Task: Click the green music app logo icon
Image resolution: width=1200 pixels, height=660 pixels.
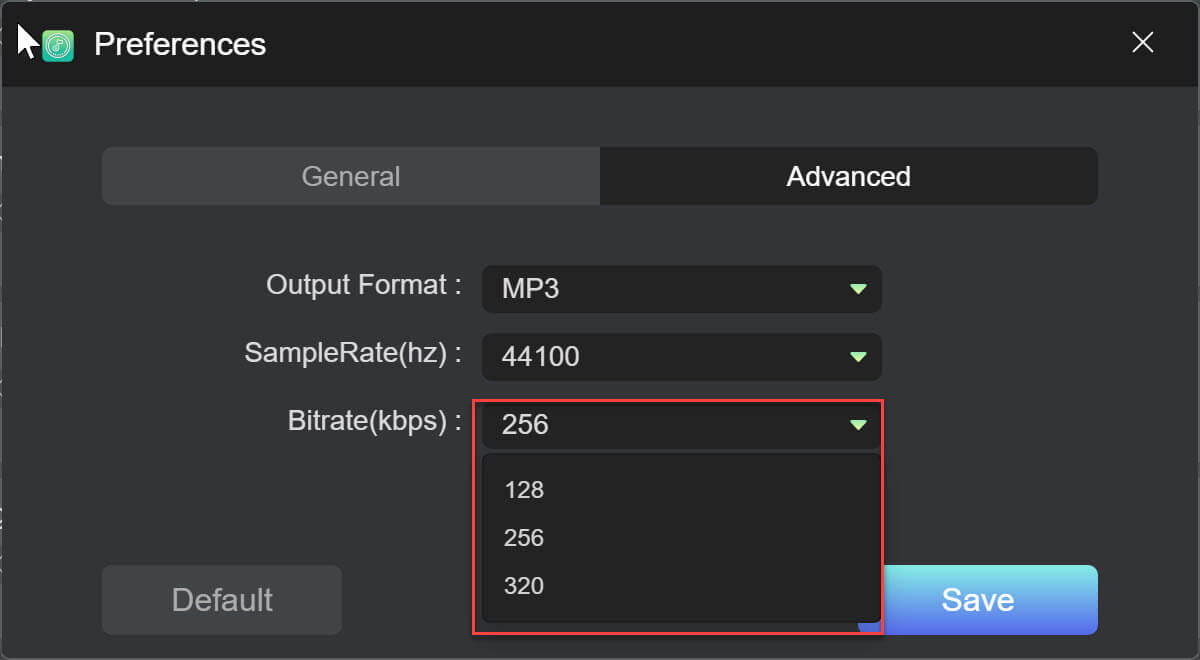Action: tap(58, 45)
